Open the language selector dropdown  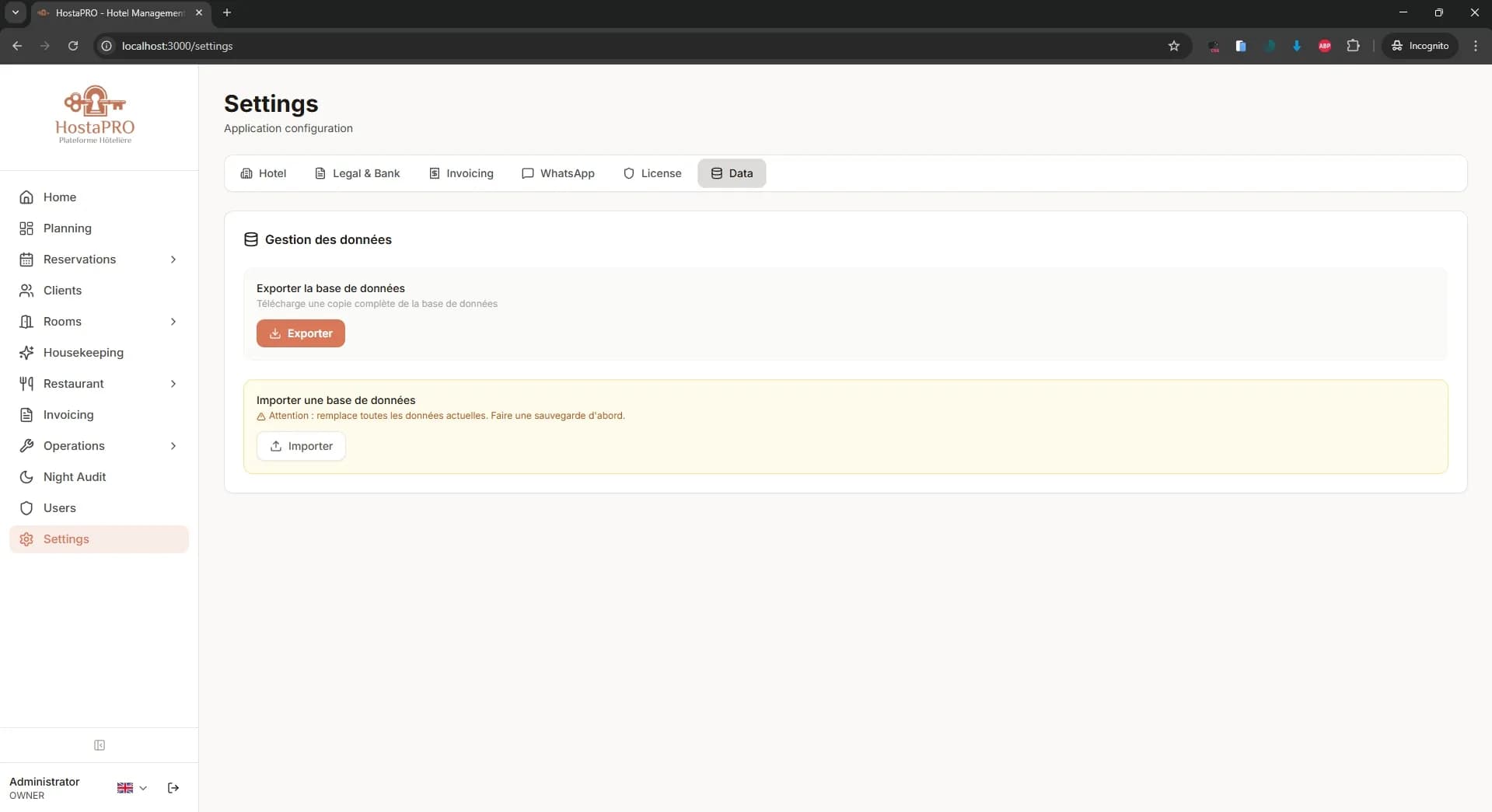131,787
